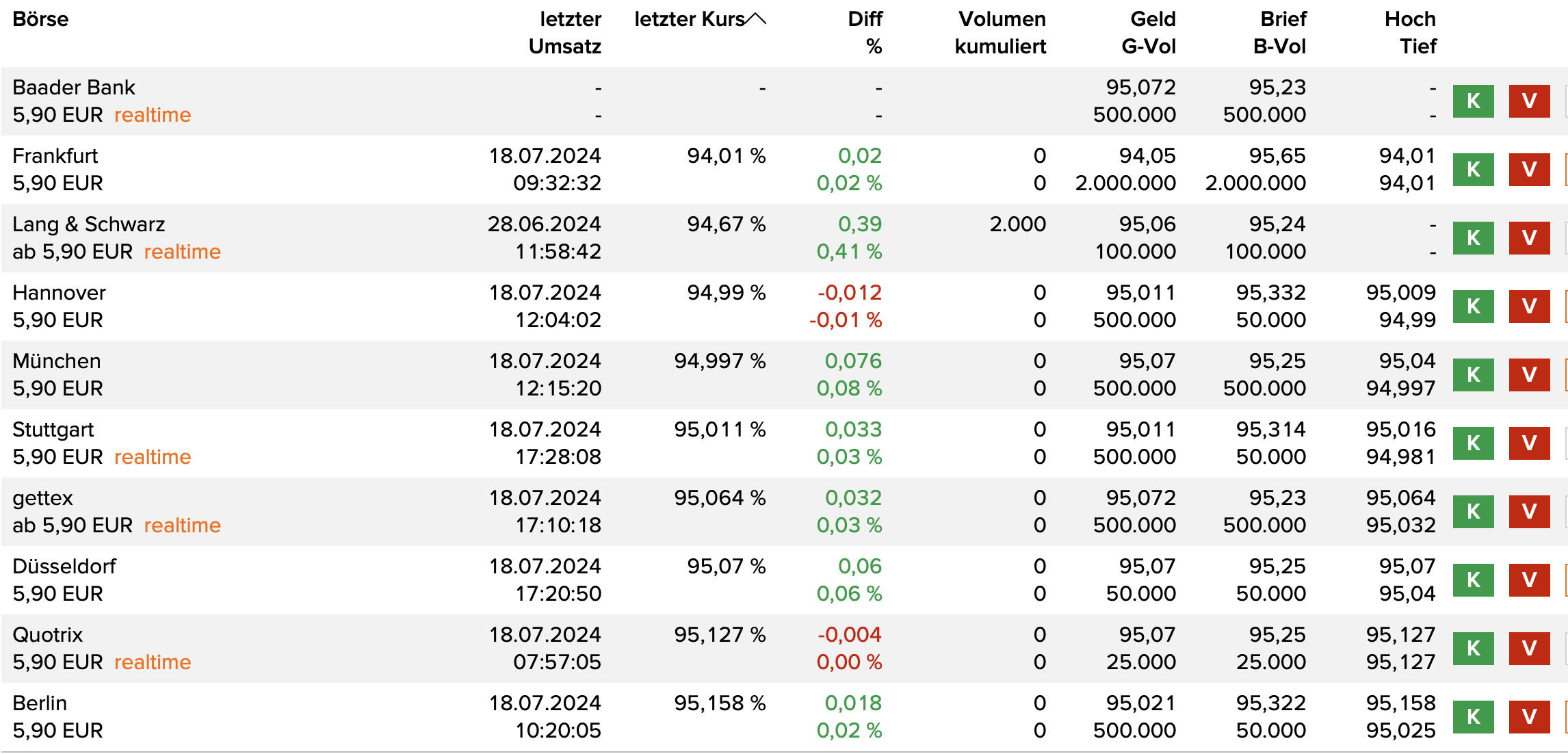Click the Geld G-Vol column header
Image resolution: width=1568 pixels, height=754 pixels.
pos(1149,32)
